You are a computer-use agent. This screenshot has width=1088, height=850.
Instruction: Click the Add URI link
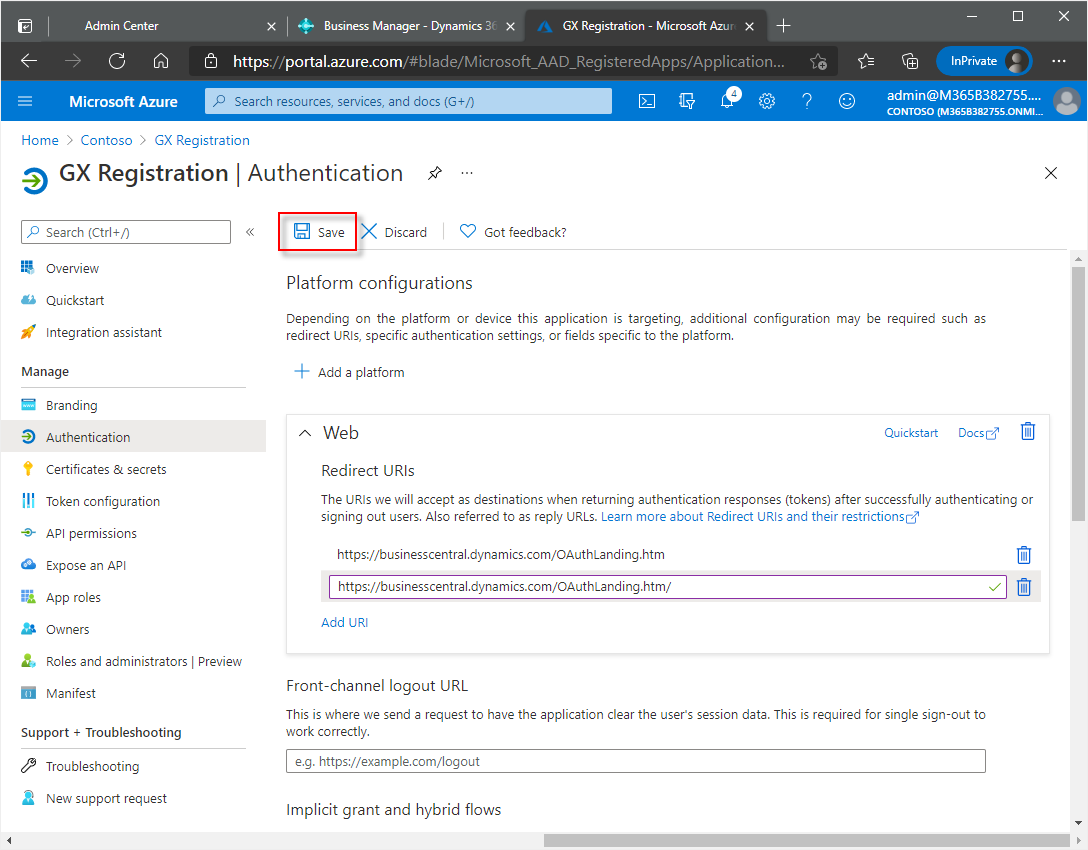(344, 622)
